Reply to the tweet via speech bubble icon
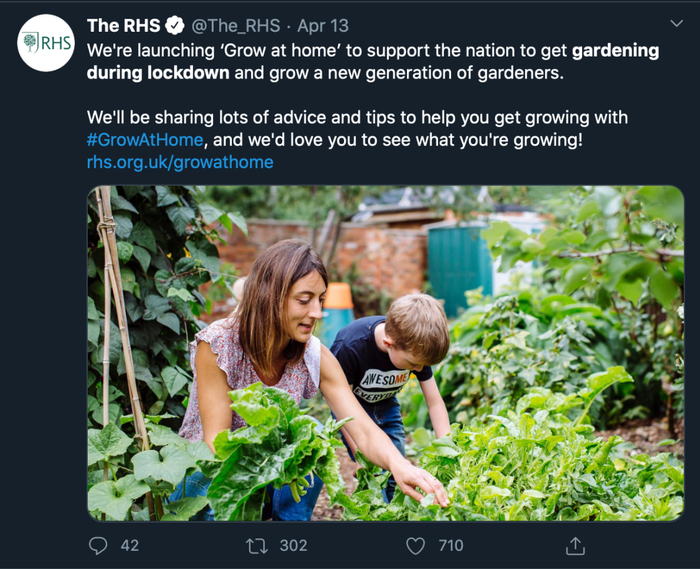This screenshot has width=700, height=569. tap(98, 545)
